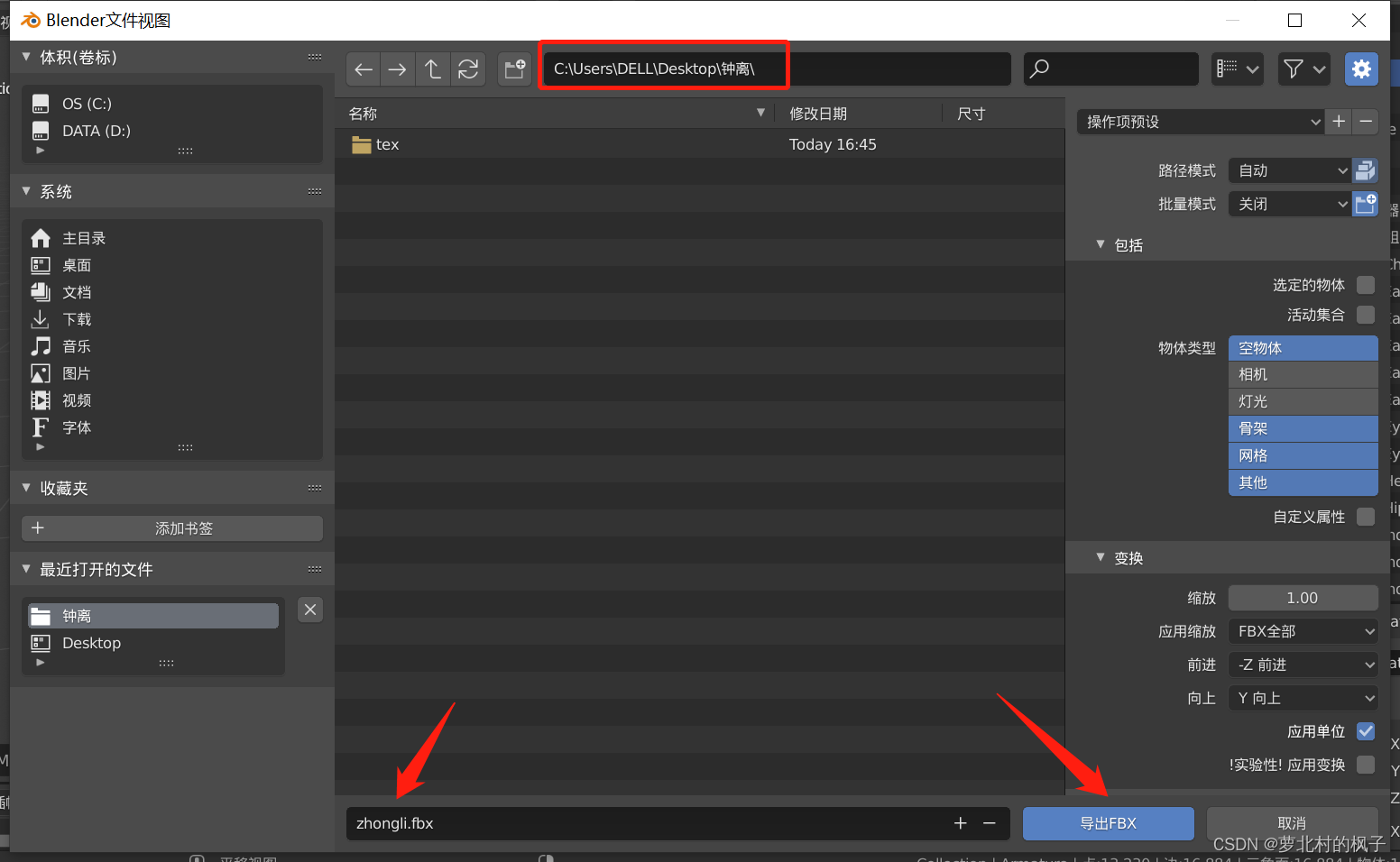Sort by 修改日期 column header

coord(860,114)
